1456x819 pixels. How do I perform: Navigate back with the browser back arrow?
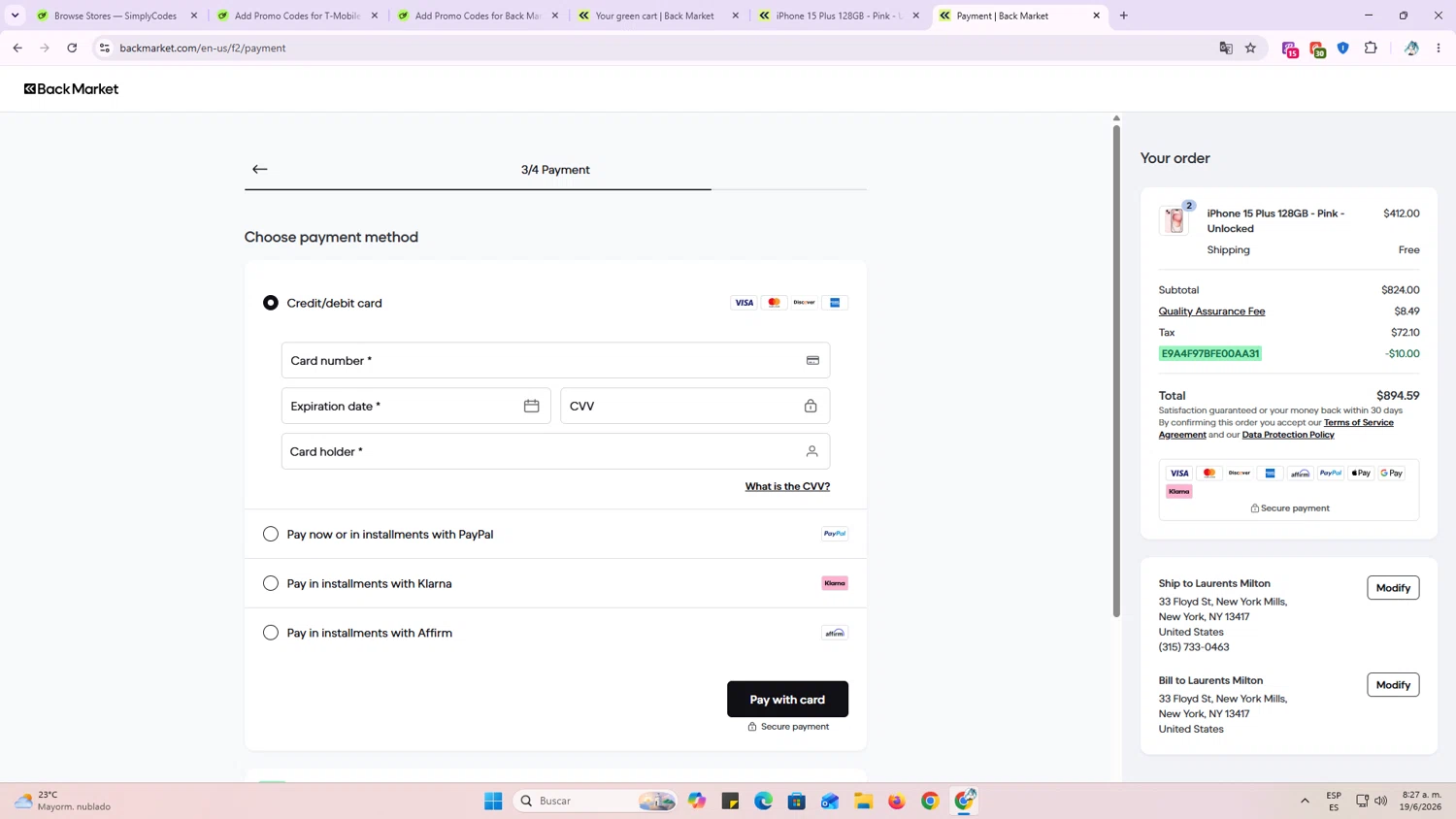pos(17,48)
